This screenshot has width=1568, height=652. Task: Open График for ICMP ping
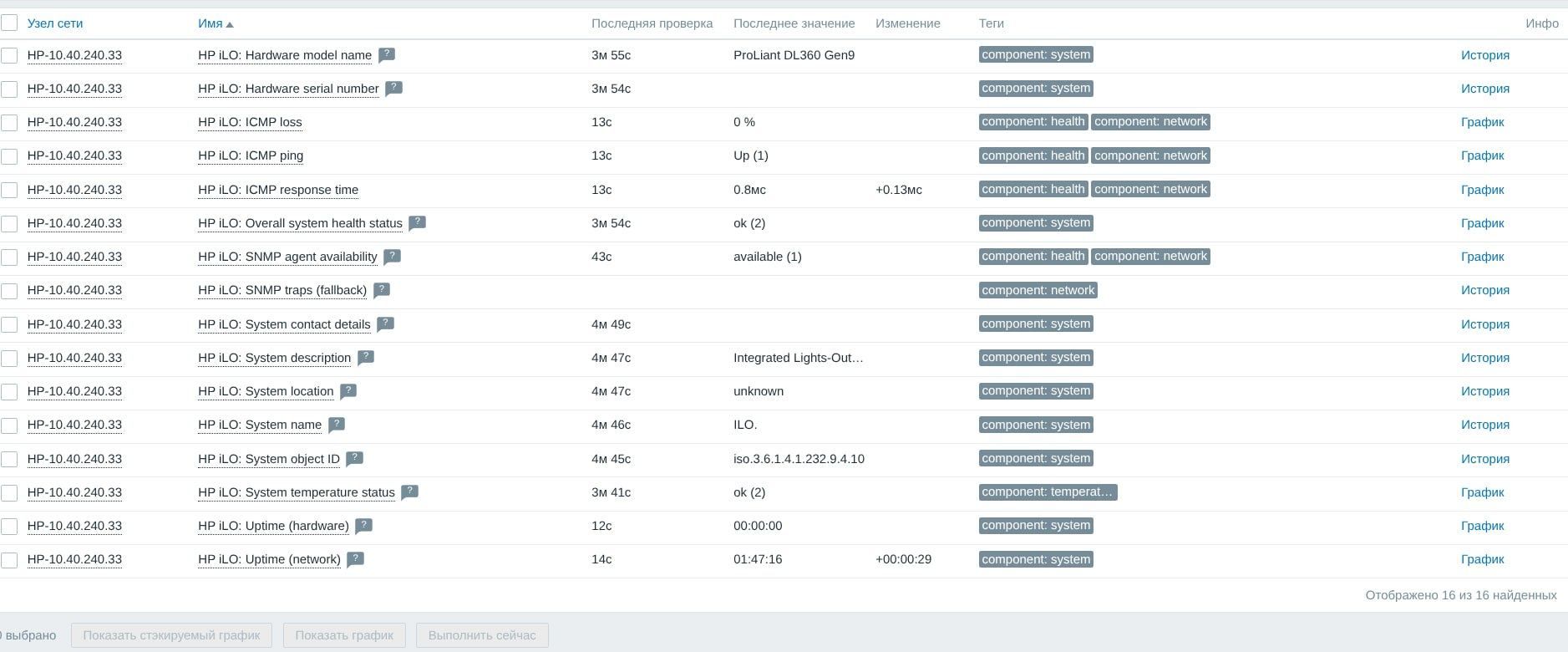(x=1483, y=155)
